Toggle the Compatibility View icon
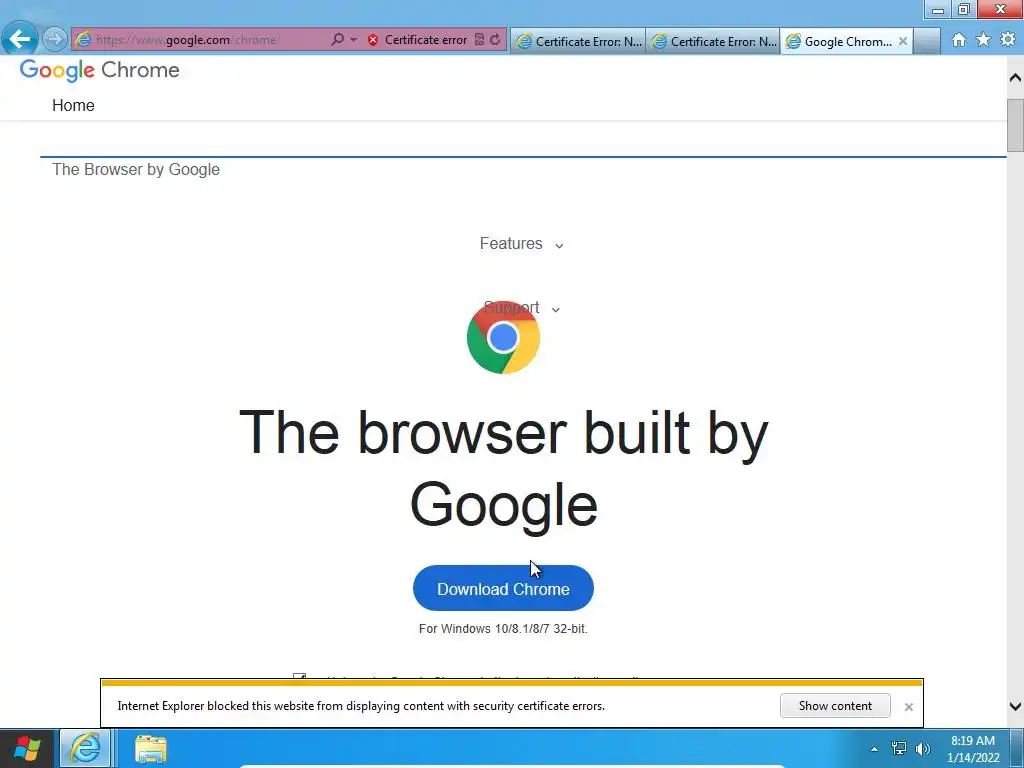This screenshot has height=768, width=1024. (479, 40)
